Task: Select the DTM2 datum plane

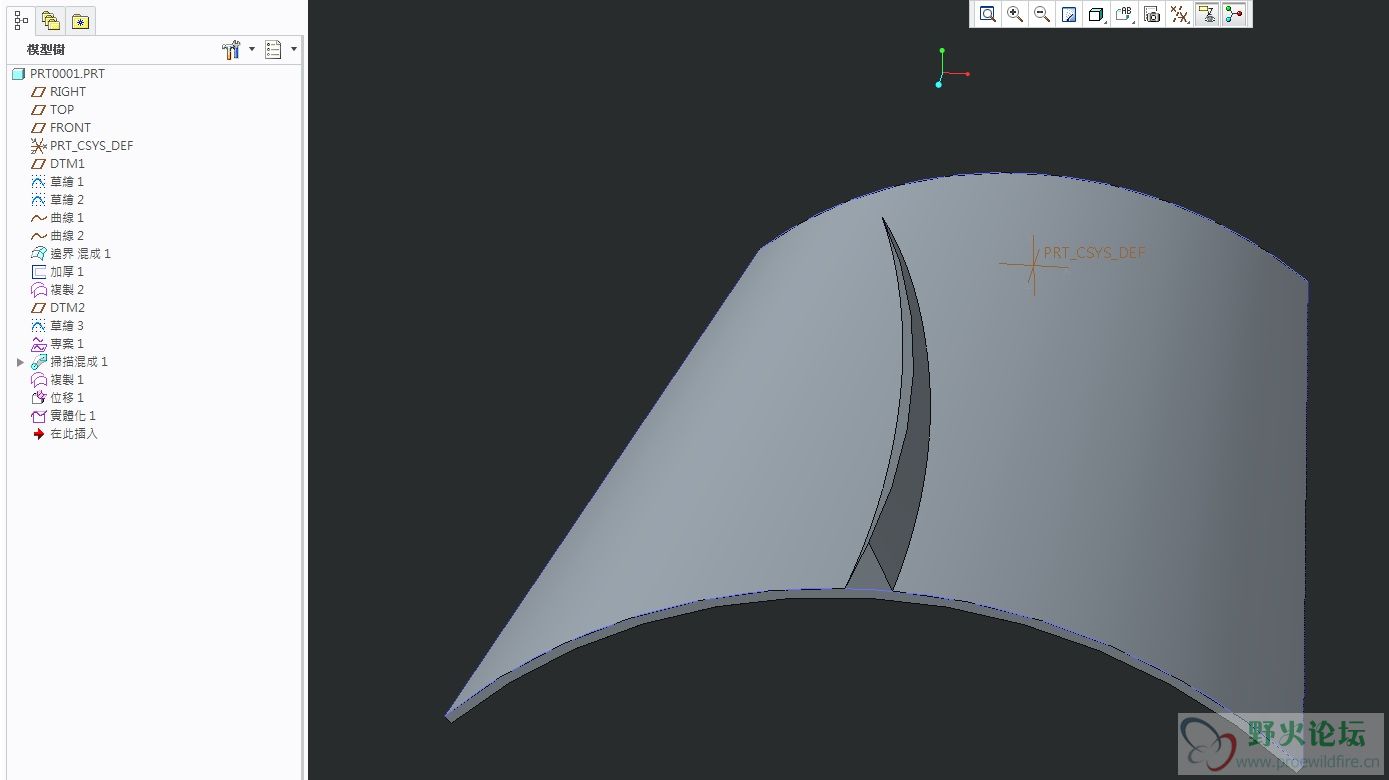Action: pos(58,308)
